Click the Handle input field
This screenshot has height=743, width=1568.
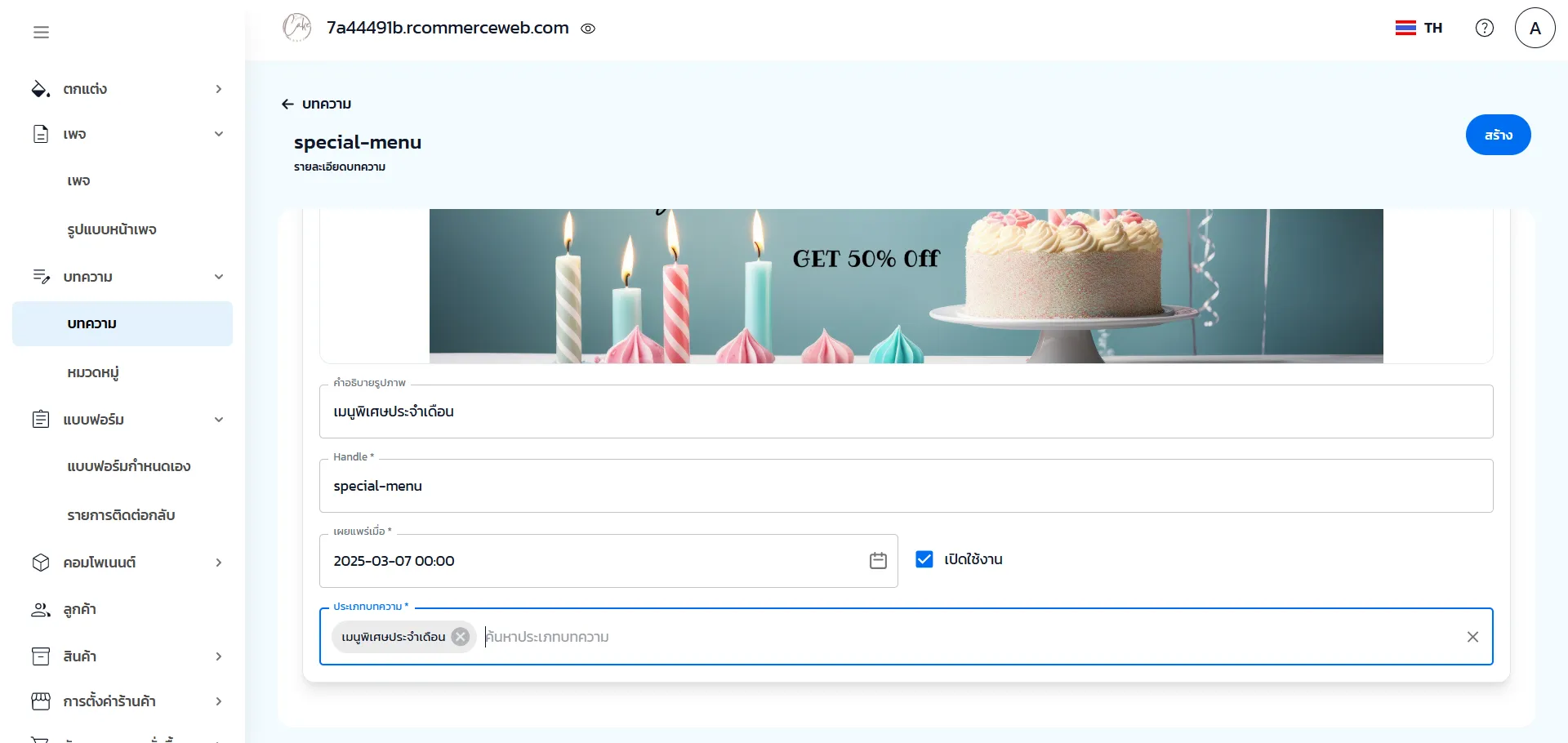[x=906, y=486]
